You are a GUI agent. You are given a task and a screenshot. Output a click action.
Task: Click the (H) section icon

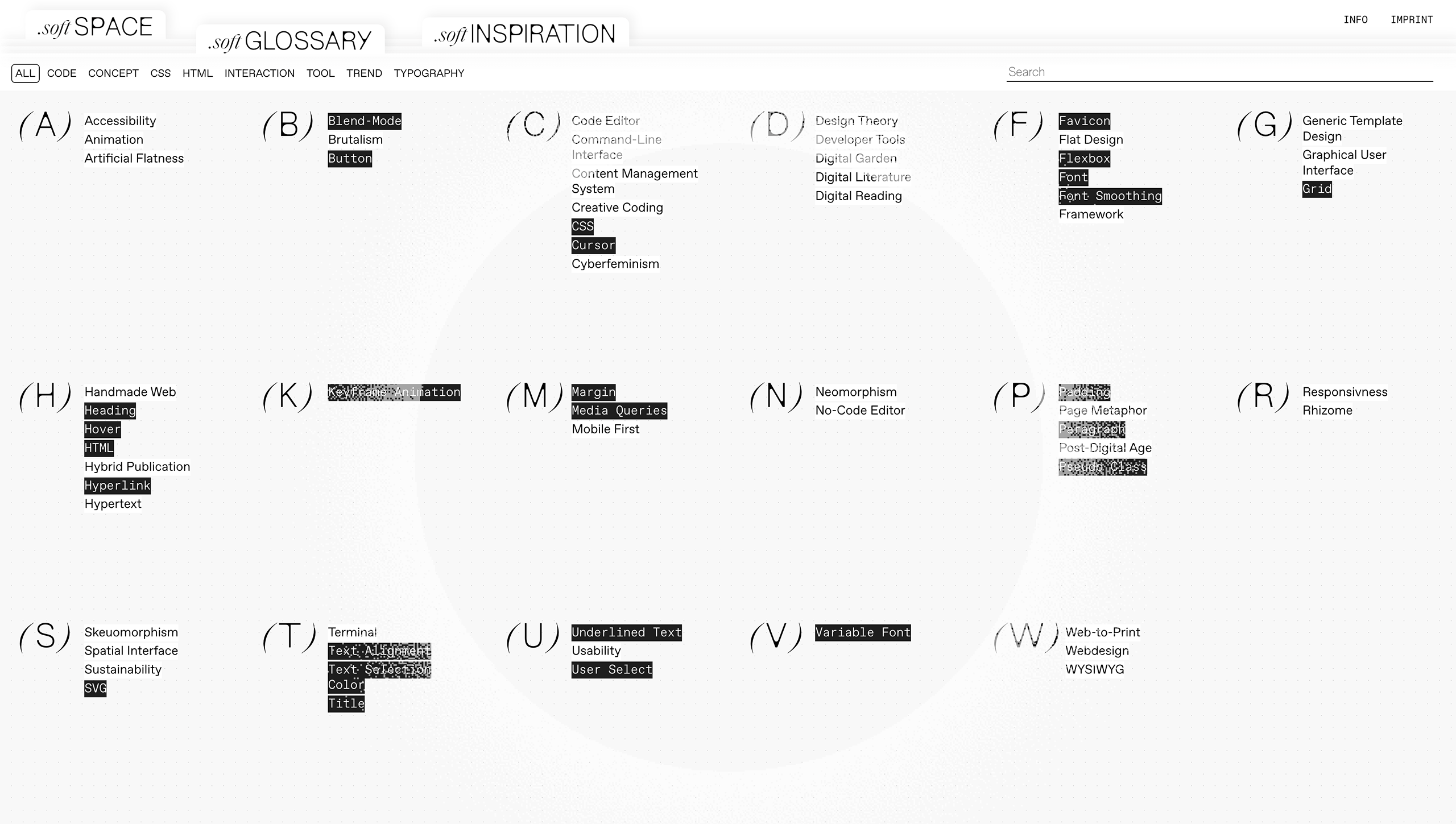pyautogui.click(x=44, y=397)
